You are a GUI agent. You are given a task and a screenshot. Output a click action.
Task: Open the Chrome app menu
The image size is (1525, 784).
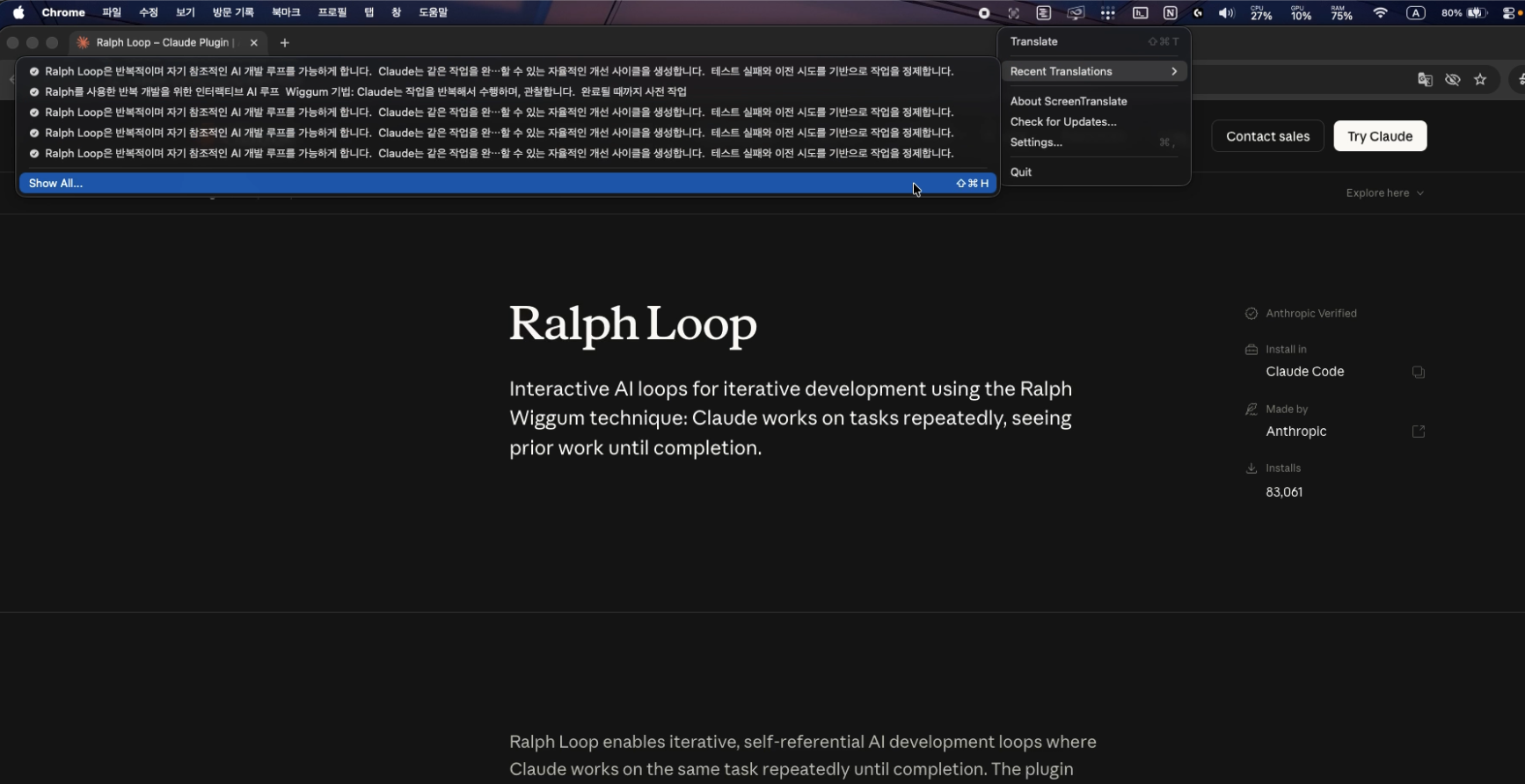click(x=63, y=13)
